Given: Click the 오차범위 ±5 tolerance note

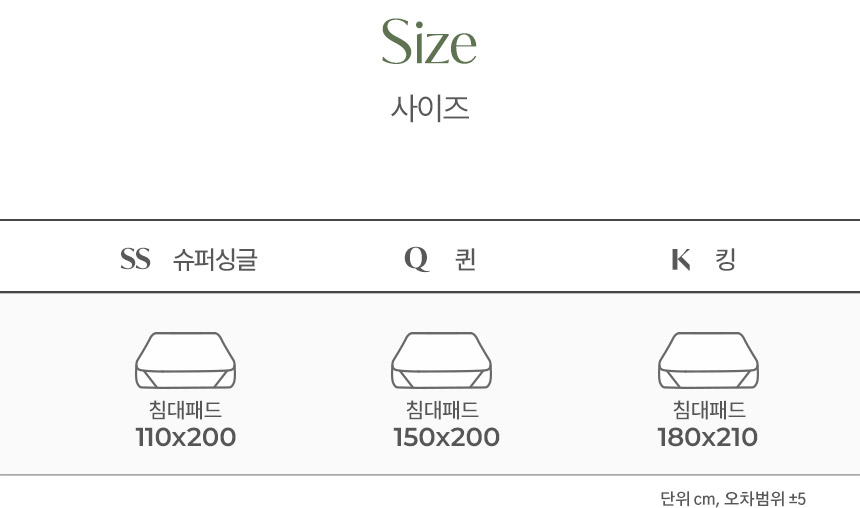Looking at the screenshot, I should pos(765,499).
